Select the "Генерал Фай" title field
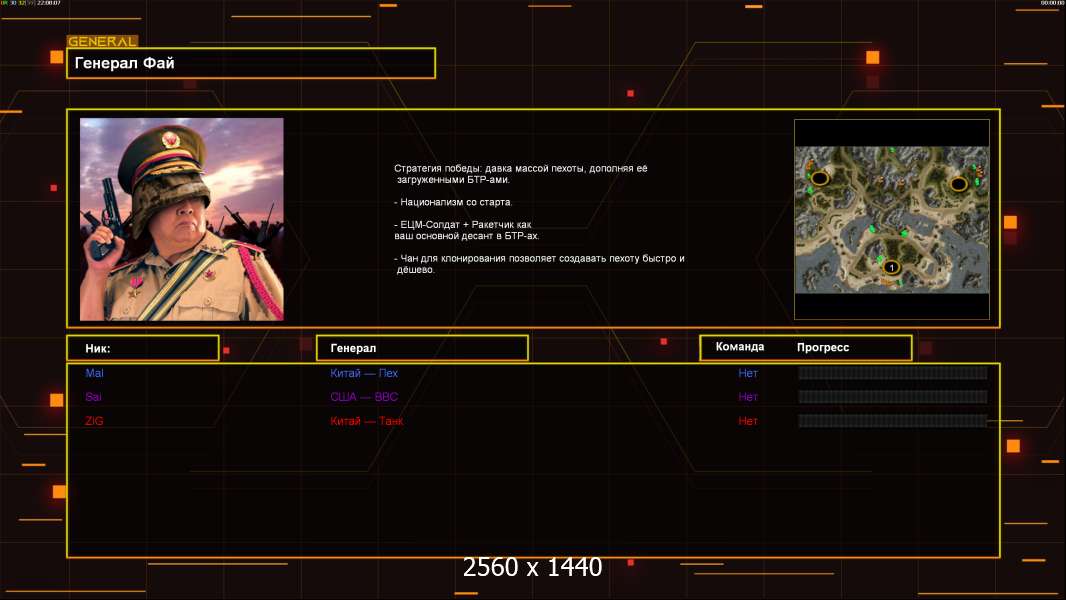This screenshot has width=1066, height=600. tap(251, 63)
